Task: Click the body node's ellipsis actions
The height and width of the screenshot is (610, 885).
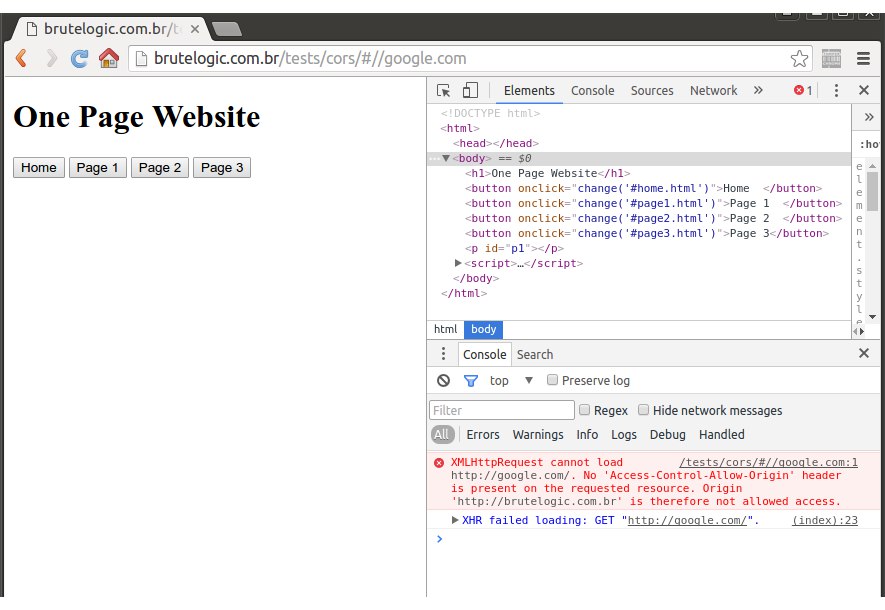Action: tap(434, 159)
